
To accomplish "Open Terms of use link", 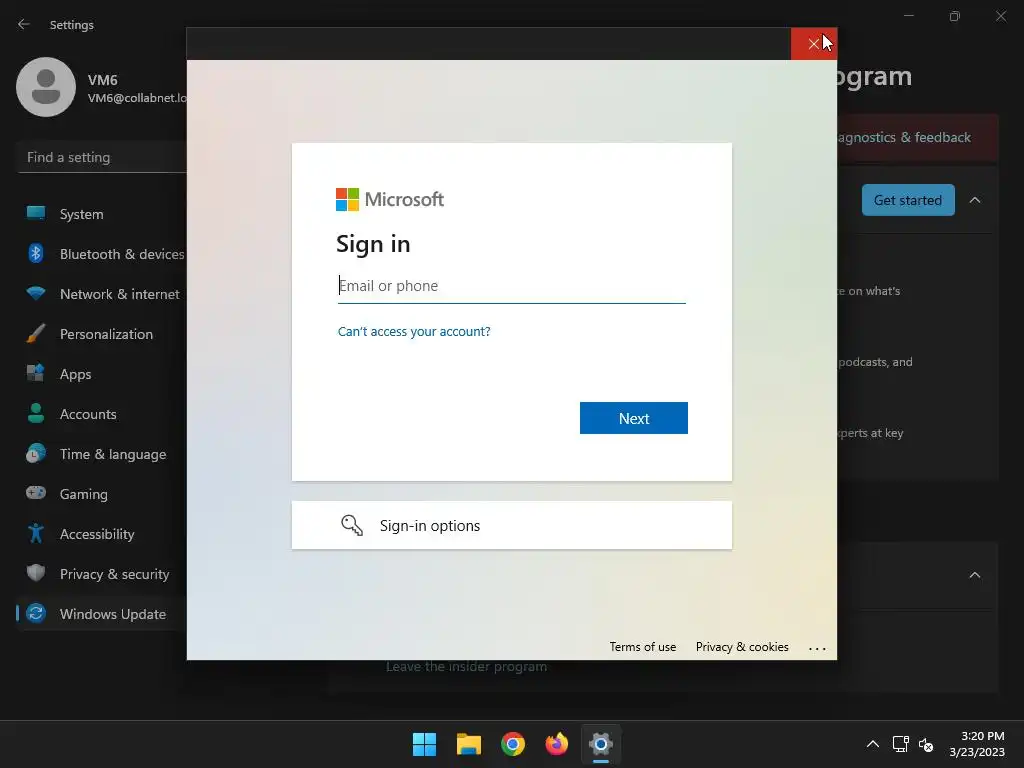I will [x=643, y=647].
